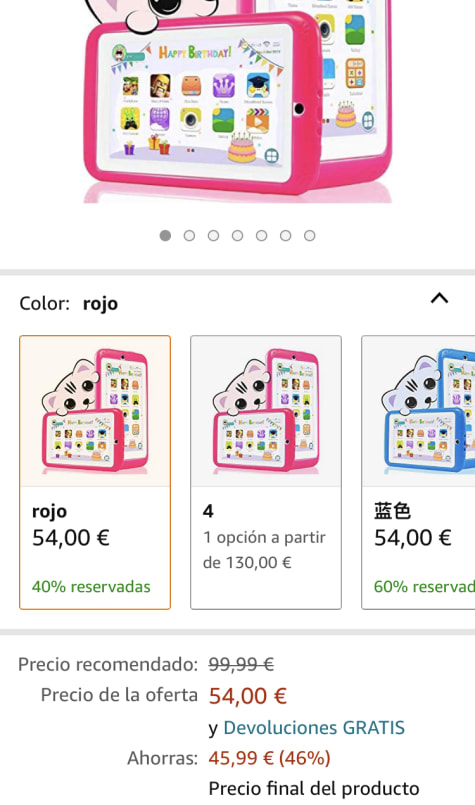The image size is (475, 805).
Task: Open the Devoluciones GRATIS link
Action: click(x=314, y=727)
